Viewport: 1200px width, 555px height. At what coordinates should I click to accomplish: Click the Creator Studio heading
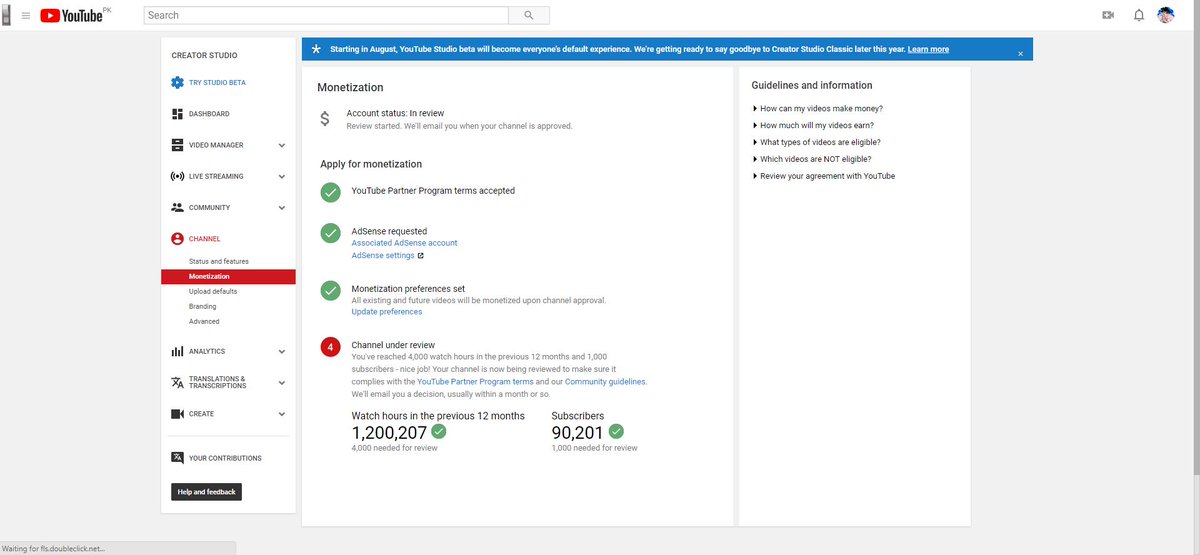click(x=204, y=55)
